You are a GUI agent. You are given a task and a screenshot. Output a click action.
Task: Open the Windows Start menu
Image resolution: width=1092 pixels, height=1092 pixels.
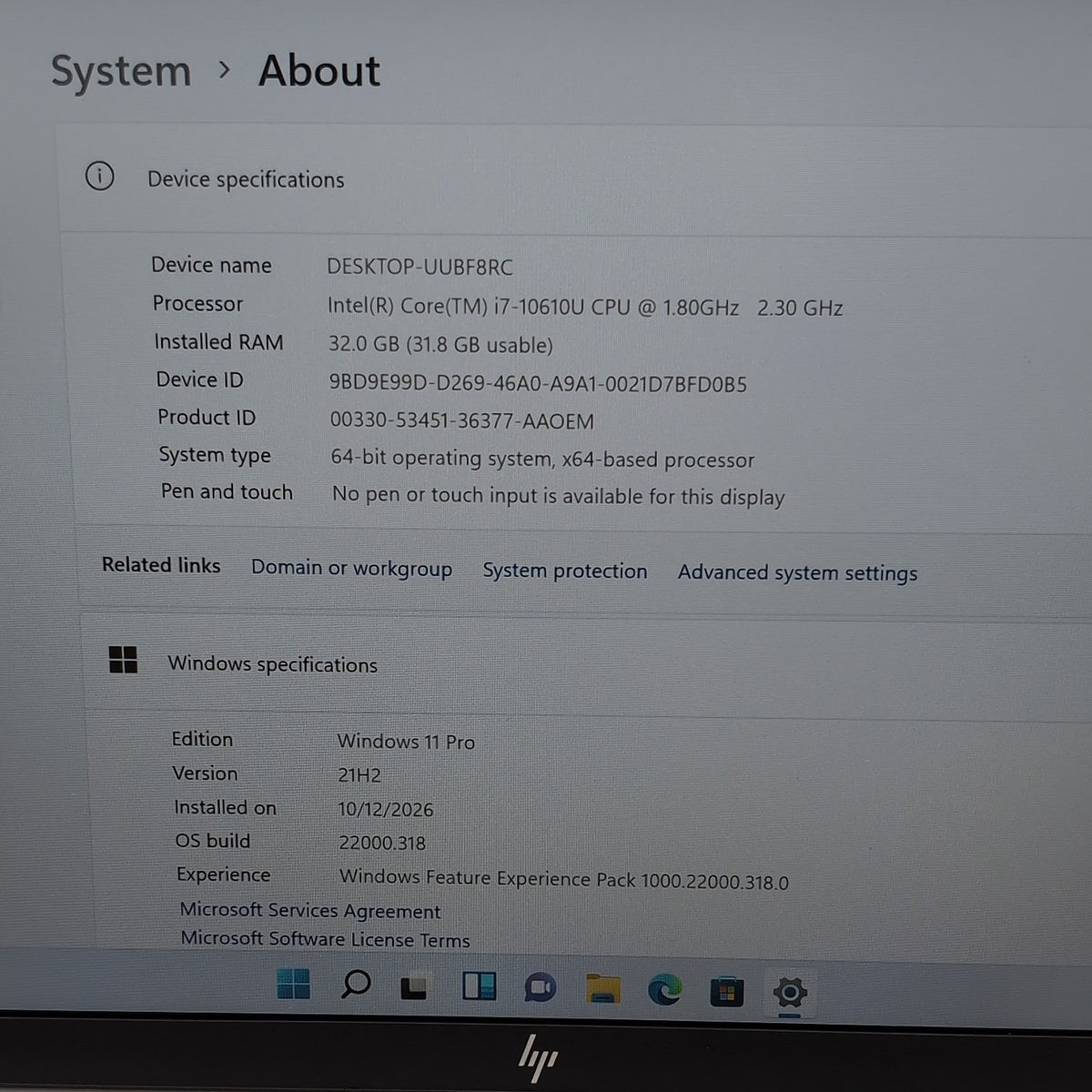click(293, 984)
